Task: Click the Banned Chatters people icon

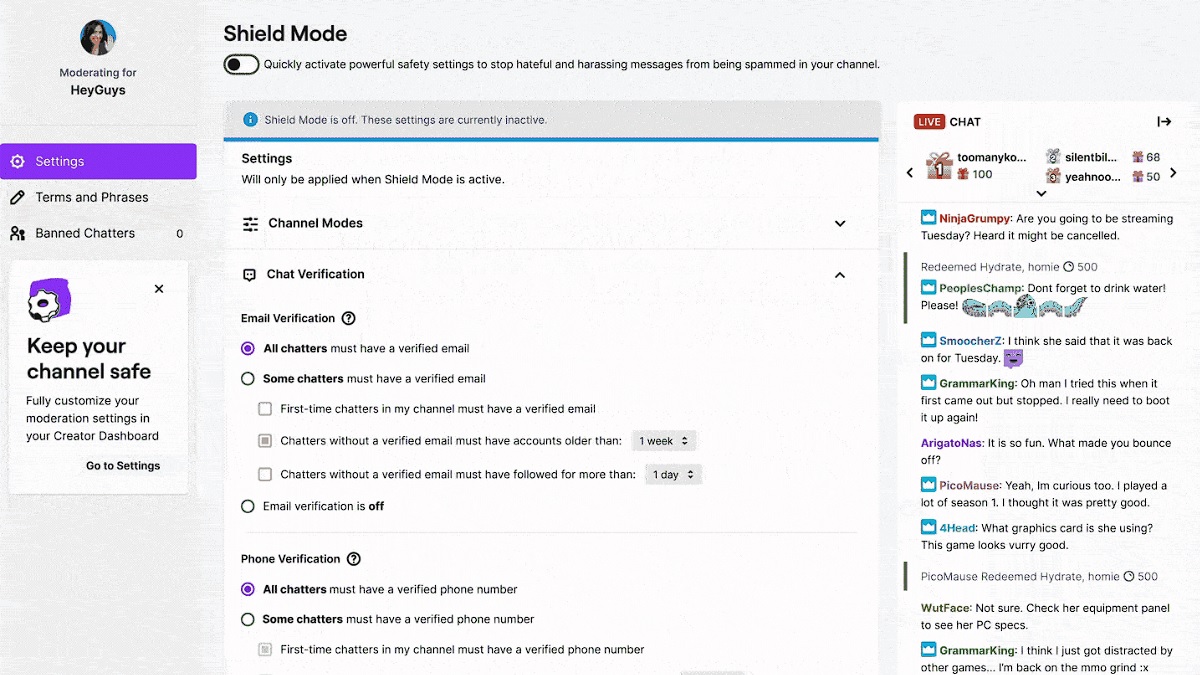Action: click(x=17, y=233)
